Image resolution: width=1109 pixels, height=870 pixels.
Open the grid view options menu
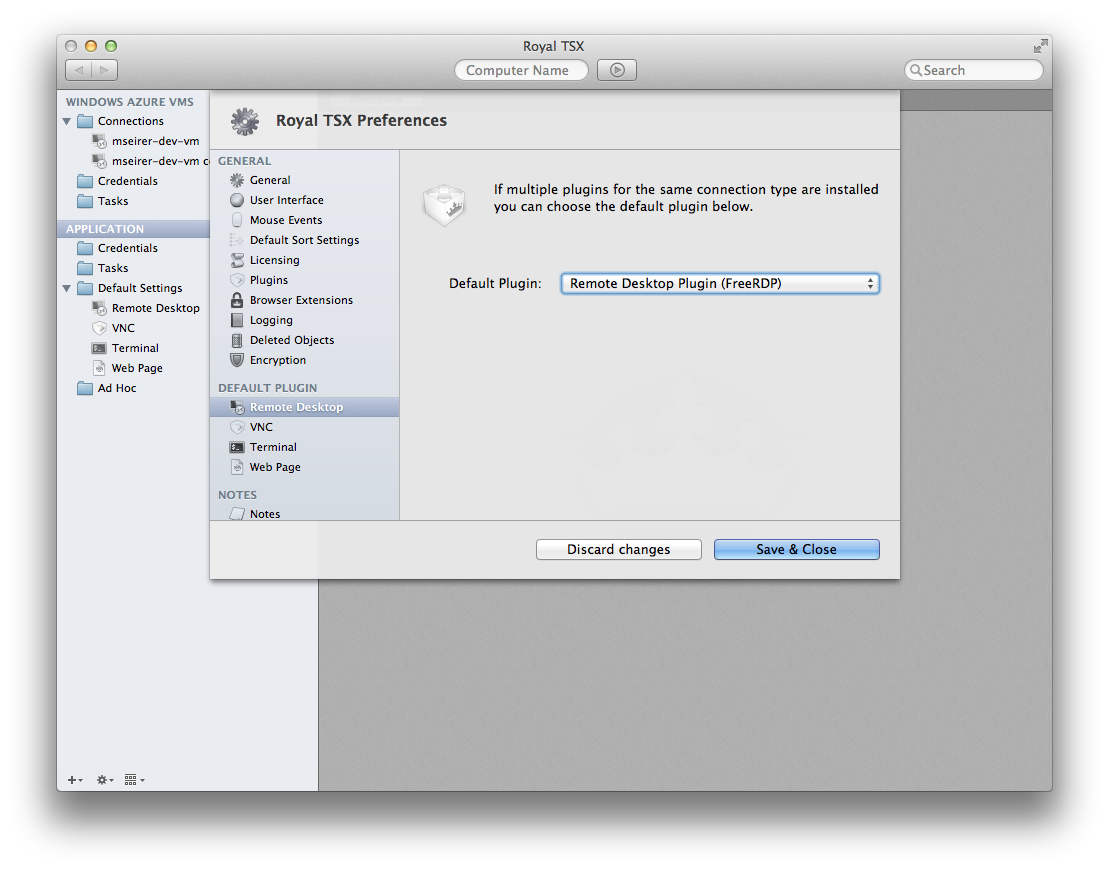click(134, 780)
